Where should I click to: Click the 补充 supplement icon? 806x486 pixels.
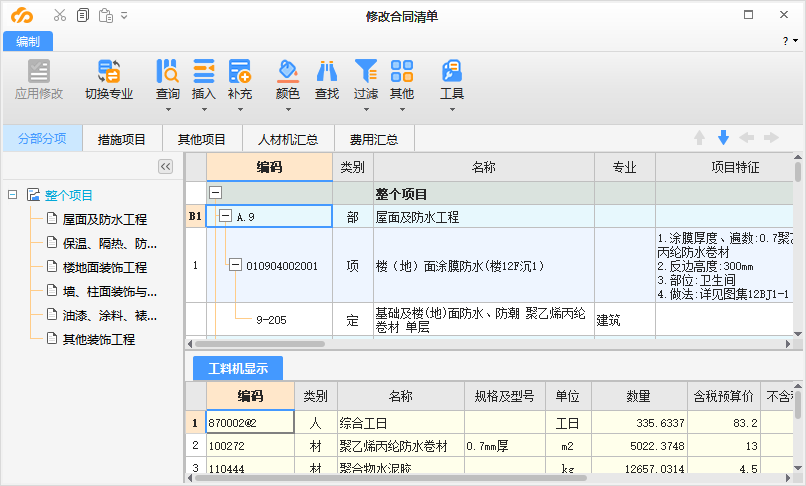[239, 72]
